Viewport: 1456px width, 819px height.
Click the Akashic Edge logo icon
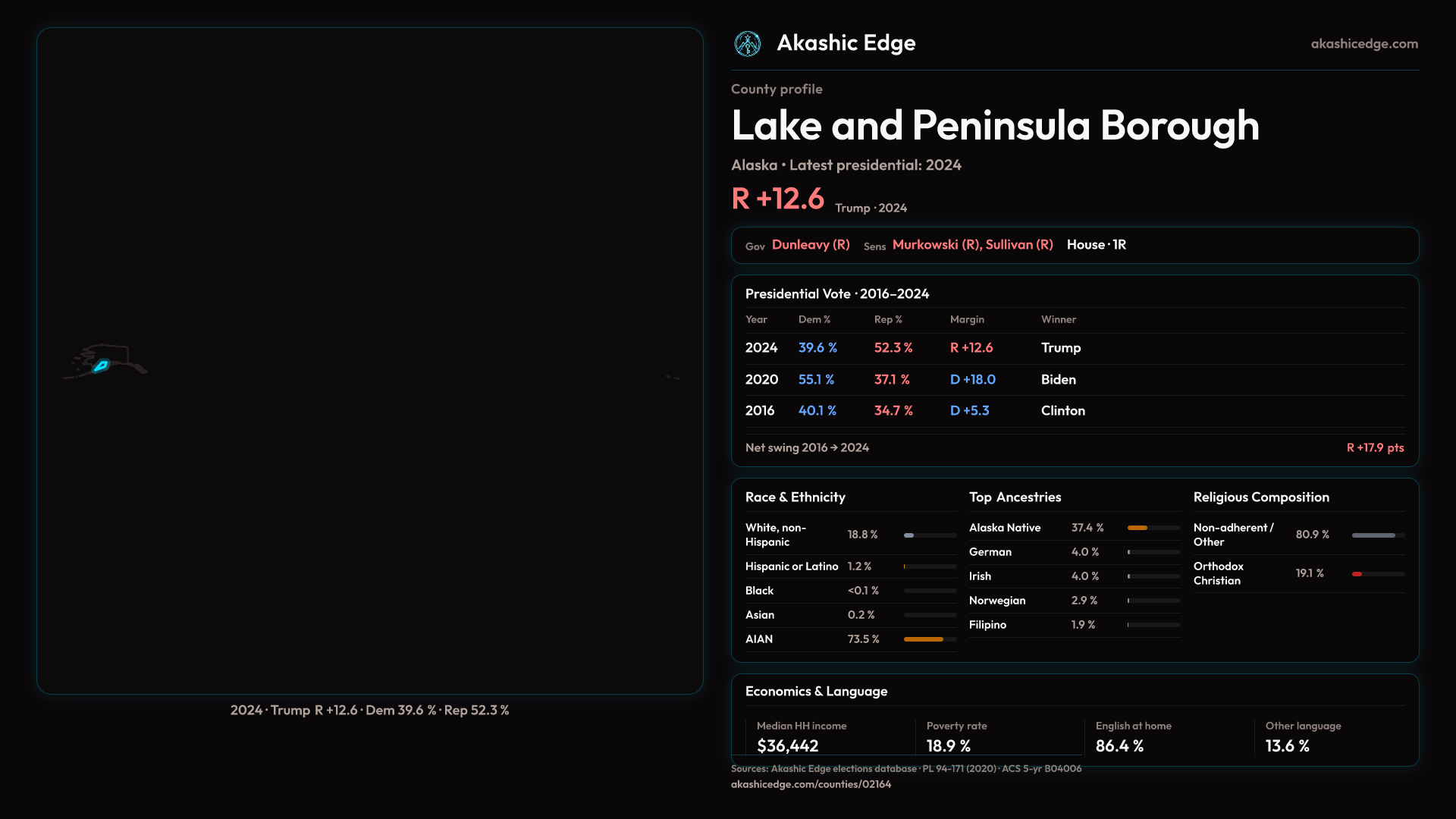click(x=748, y=43)
